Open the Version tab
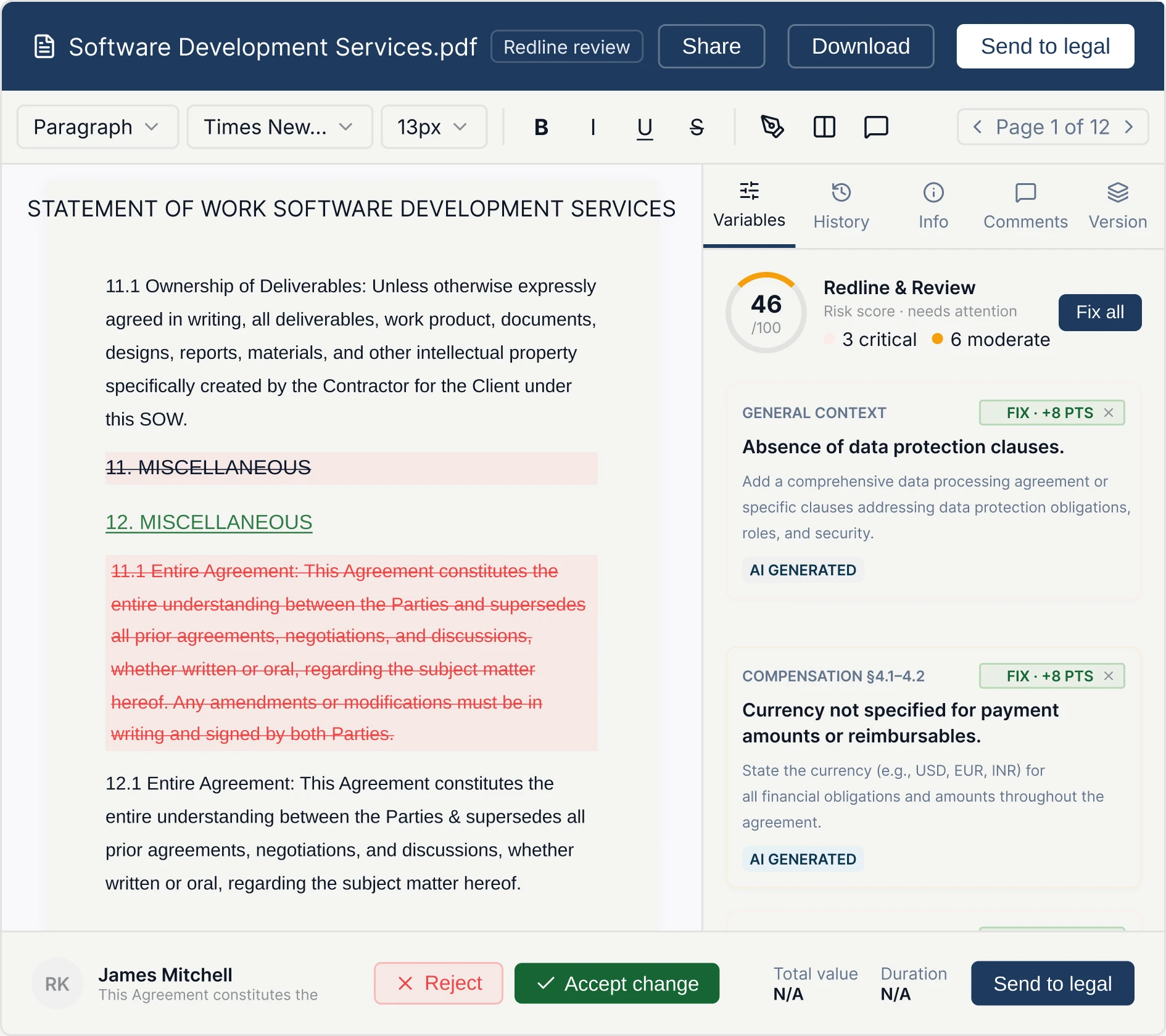The height and width of the screenshot is (1036, 1166). click(1117, 206)
